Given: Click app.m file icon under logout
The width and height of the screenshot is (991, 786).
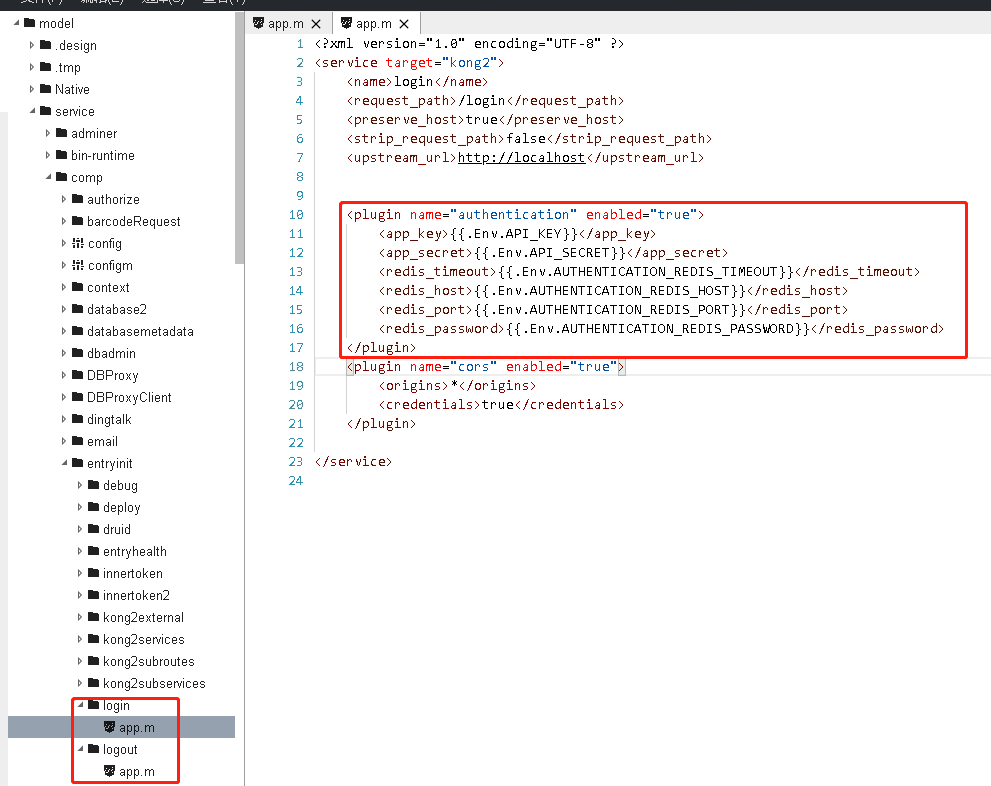Looking at the screenshot, I should coord(110,772).
